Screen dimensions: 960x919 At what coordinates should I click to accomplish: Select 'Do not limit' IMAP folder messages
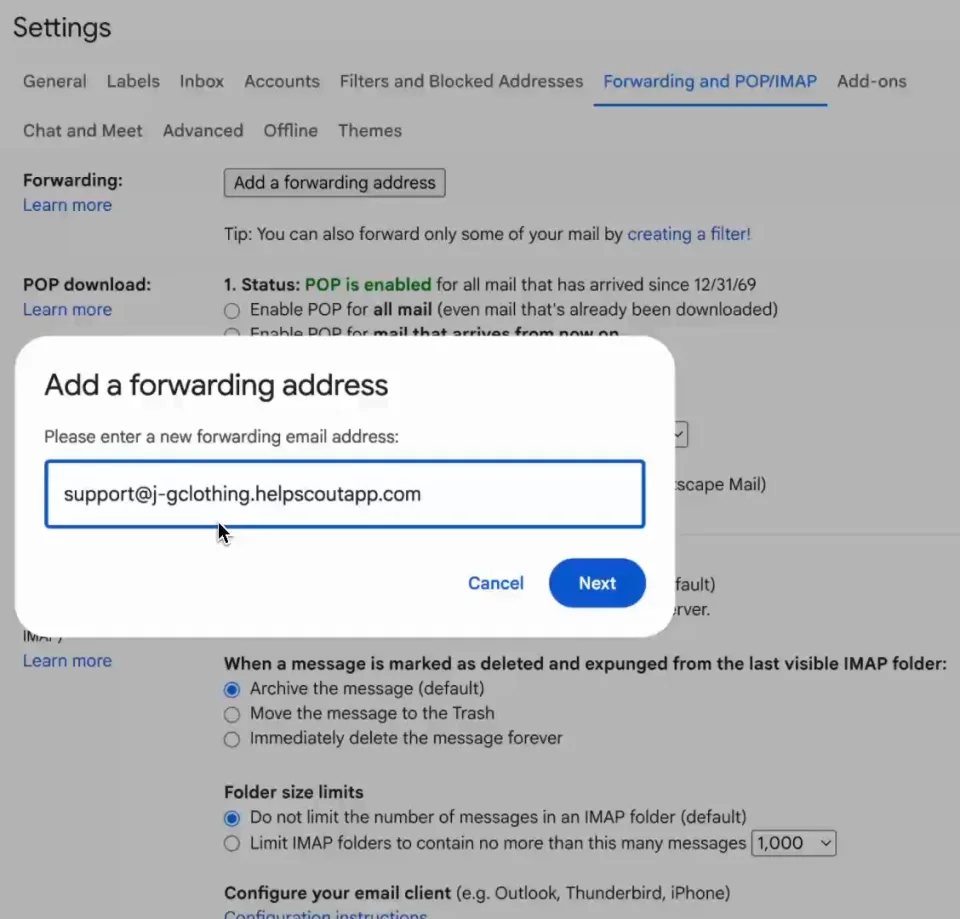(x=232, y=818)
